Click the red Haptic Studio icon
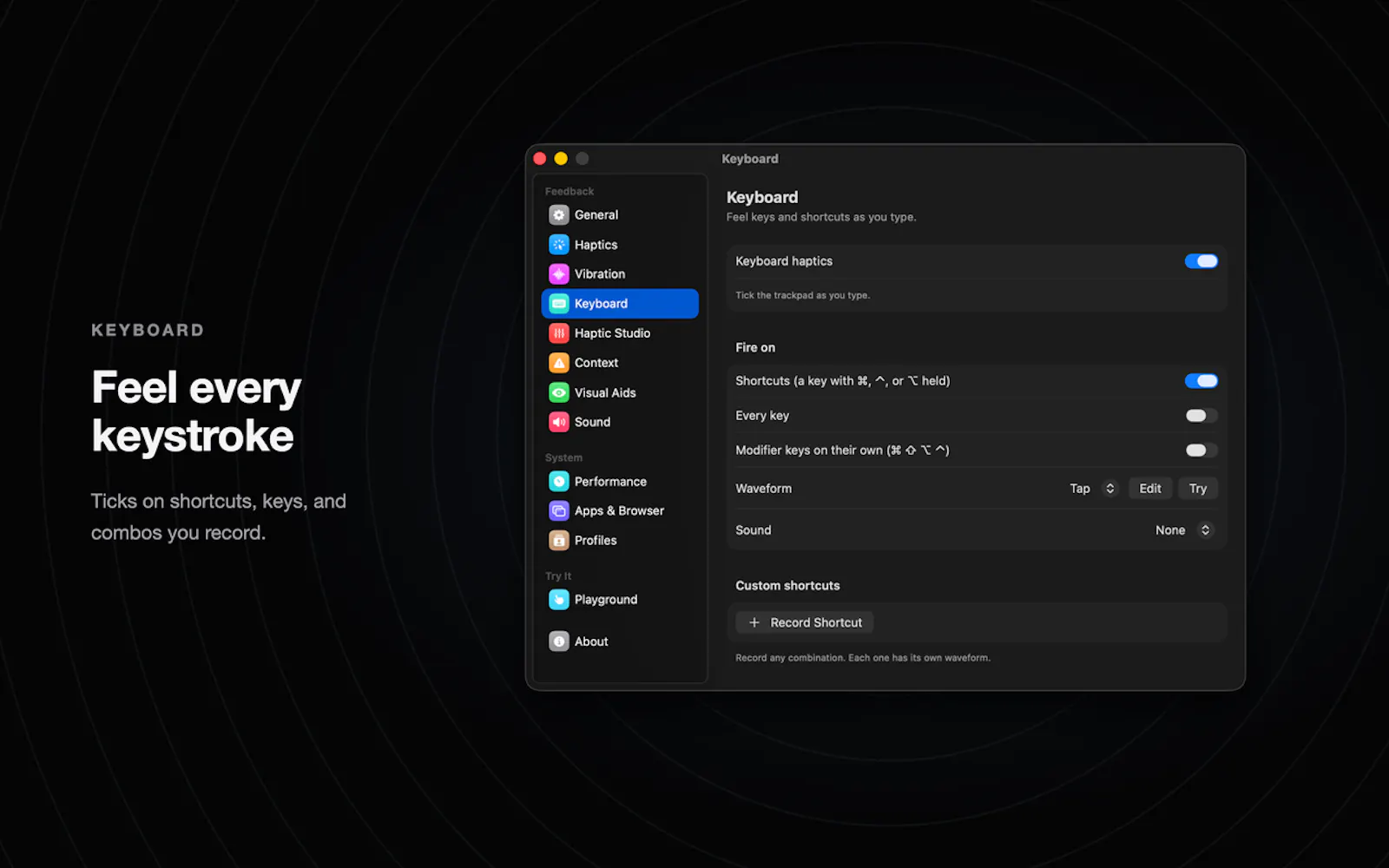Viewport: 1389px width, 868px height. (559, 333)
